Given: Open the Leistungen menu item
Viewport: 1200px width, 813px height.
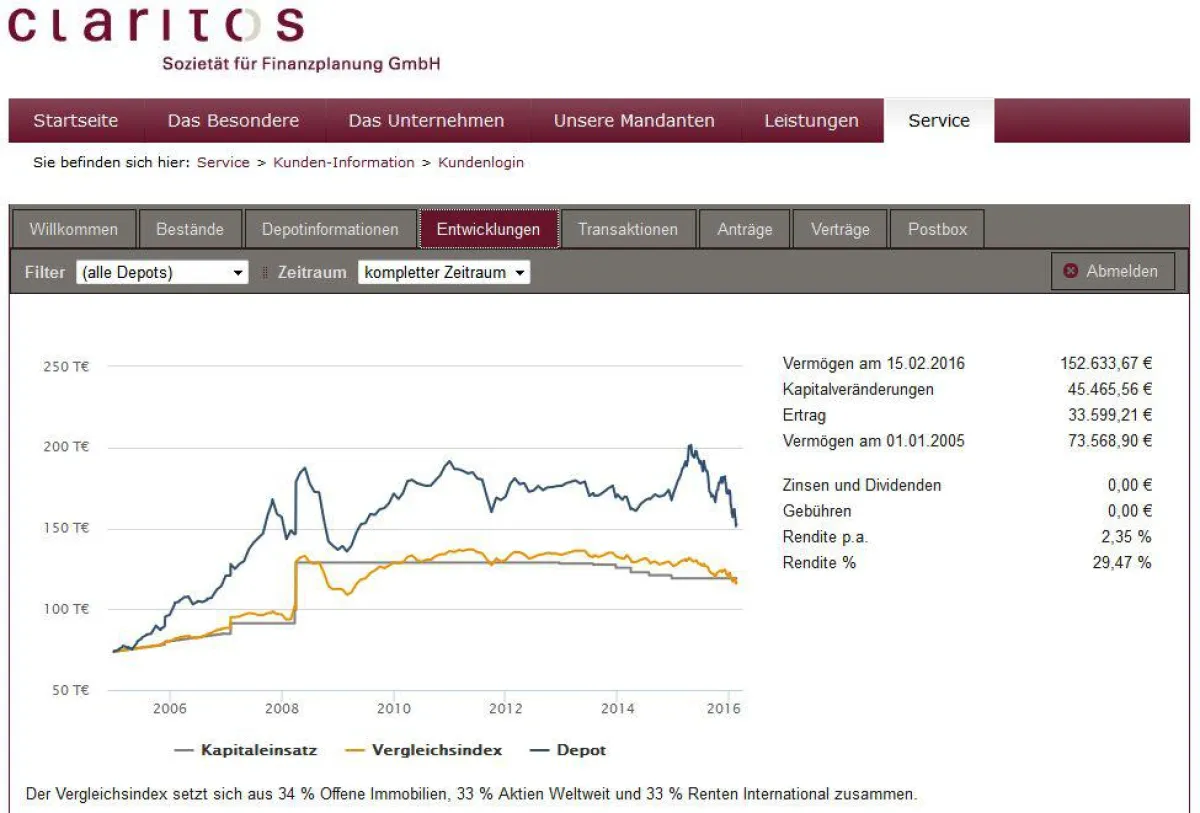Looking at the screenshot, I should point(811,121).
